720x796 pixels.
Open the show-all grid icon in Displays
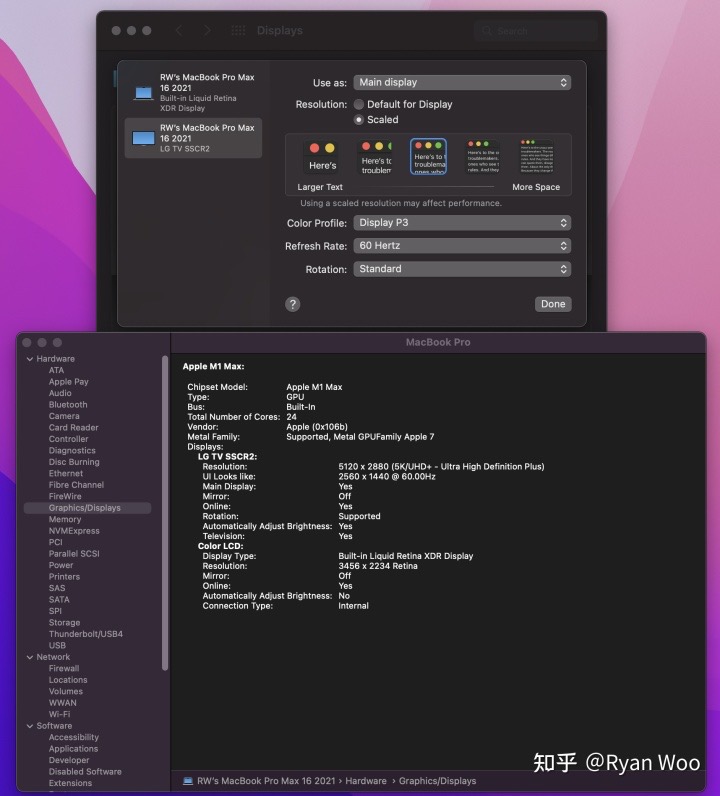pyautogui.click(x=238, y=30)
